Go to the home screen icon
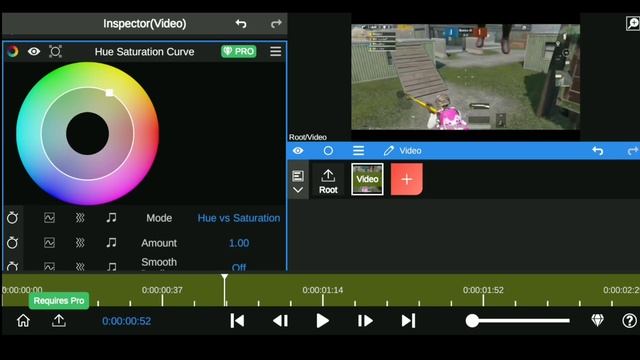640x360 pixels. click(x=23, y=320)
